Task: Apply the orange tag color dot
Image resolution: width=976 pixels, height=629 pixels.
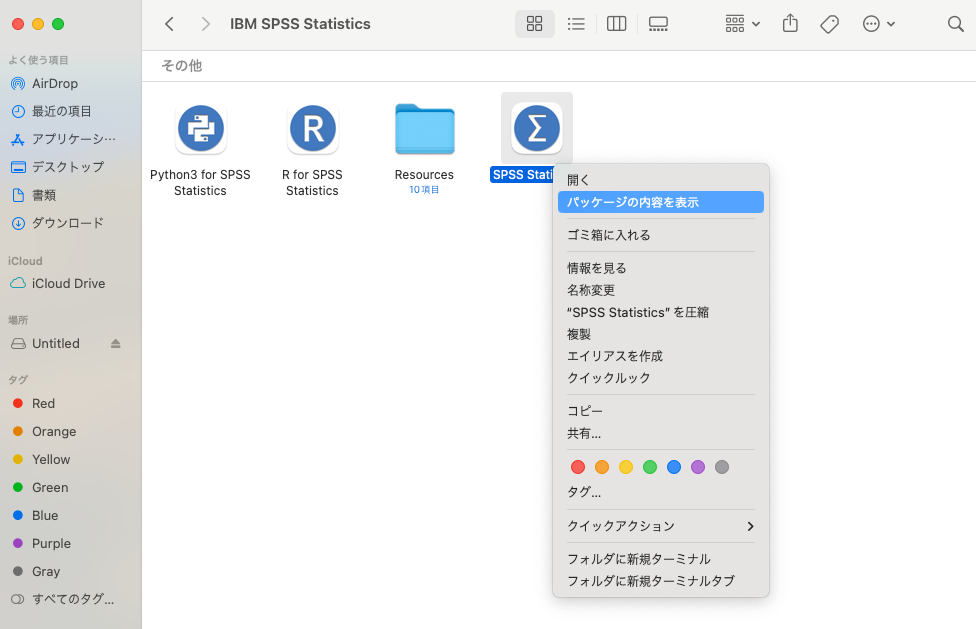Action: (602, 467)
